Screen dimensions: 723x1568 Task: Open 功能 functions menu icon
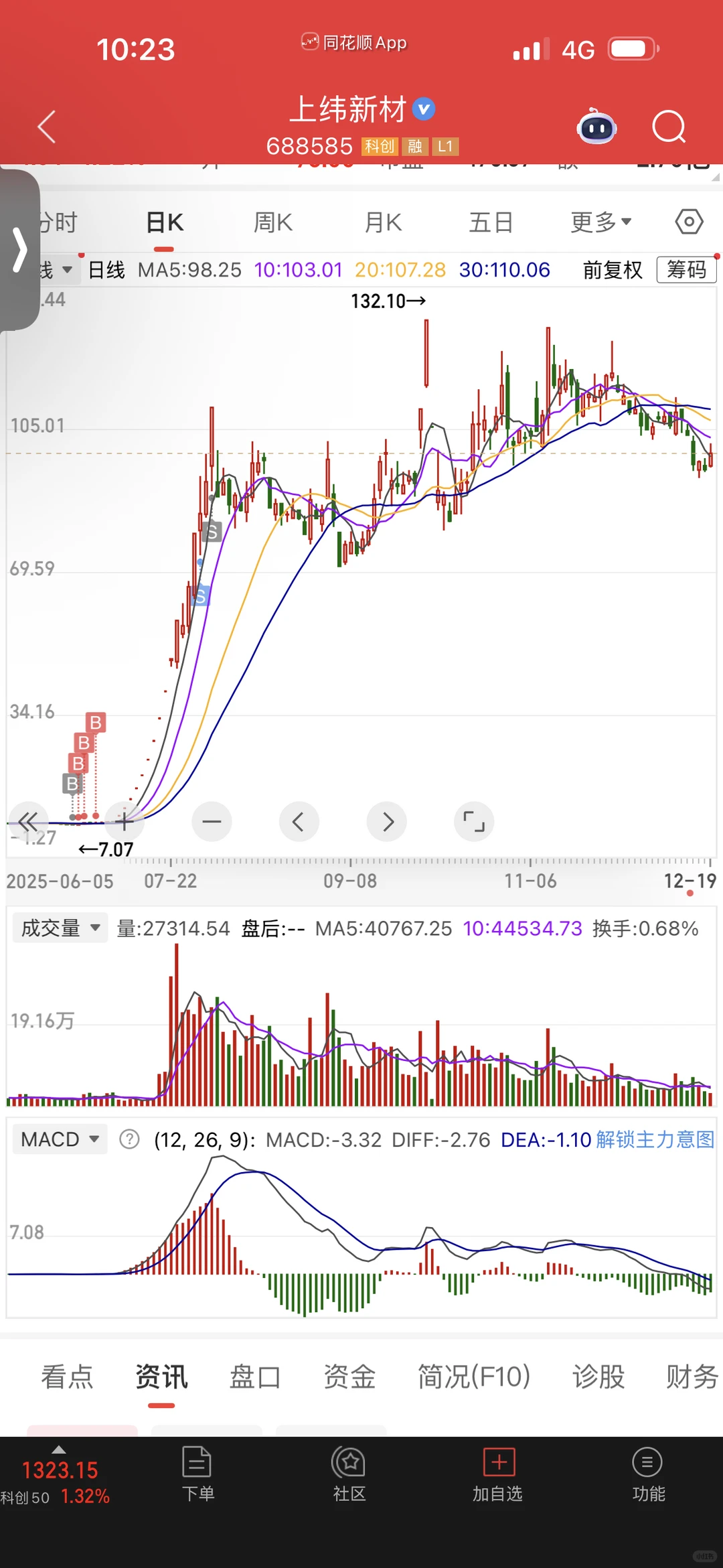(x=648, y=1474)
